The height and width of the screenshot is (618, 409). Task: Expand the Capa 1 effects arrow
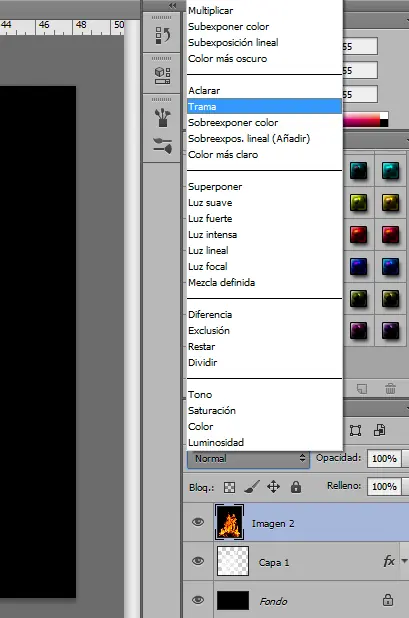click(x=404, y=561)
